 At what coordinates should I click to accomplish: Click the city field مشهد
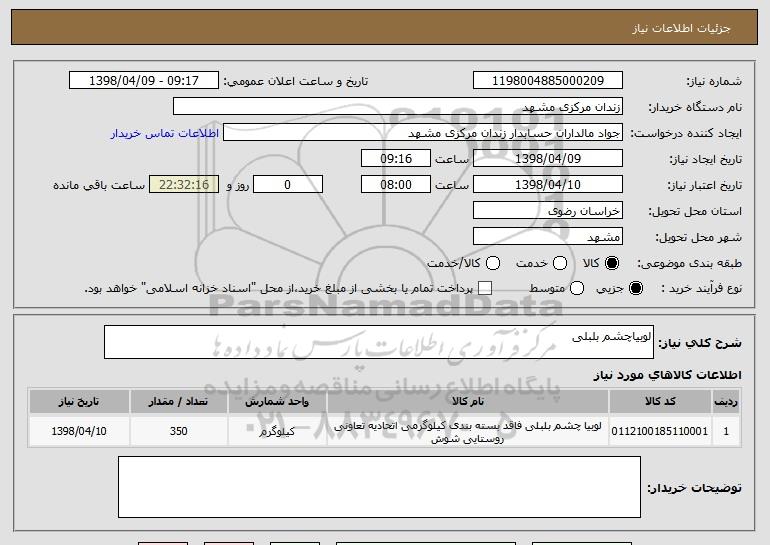pyautogui.click(x=548, y=237)
